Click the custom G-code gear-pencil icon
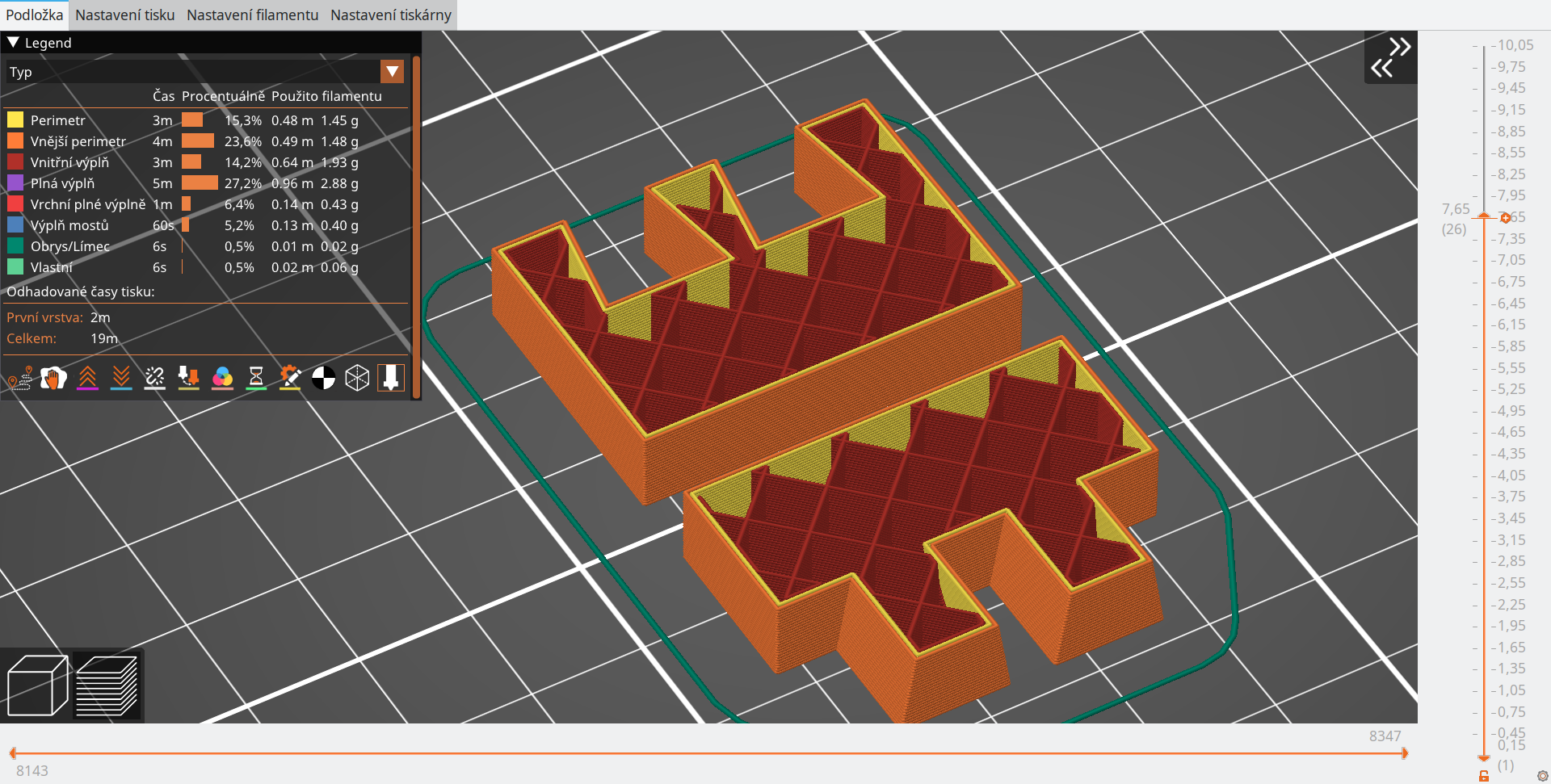This screenshot has width=1551, height=784. (290, 378)
